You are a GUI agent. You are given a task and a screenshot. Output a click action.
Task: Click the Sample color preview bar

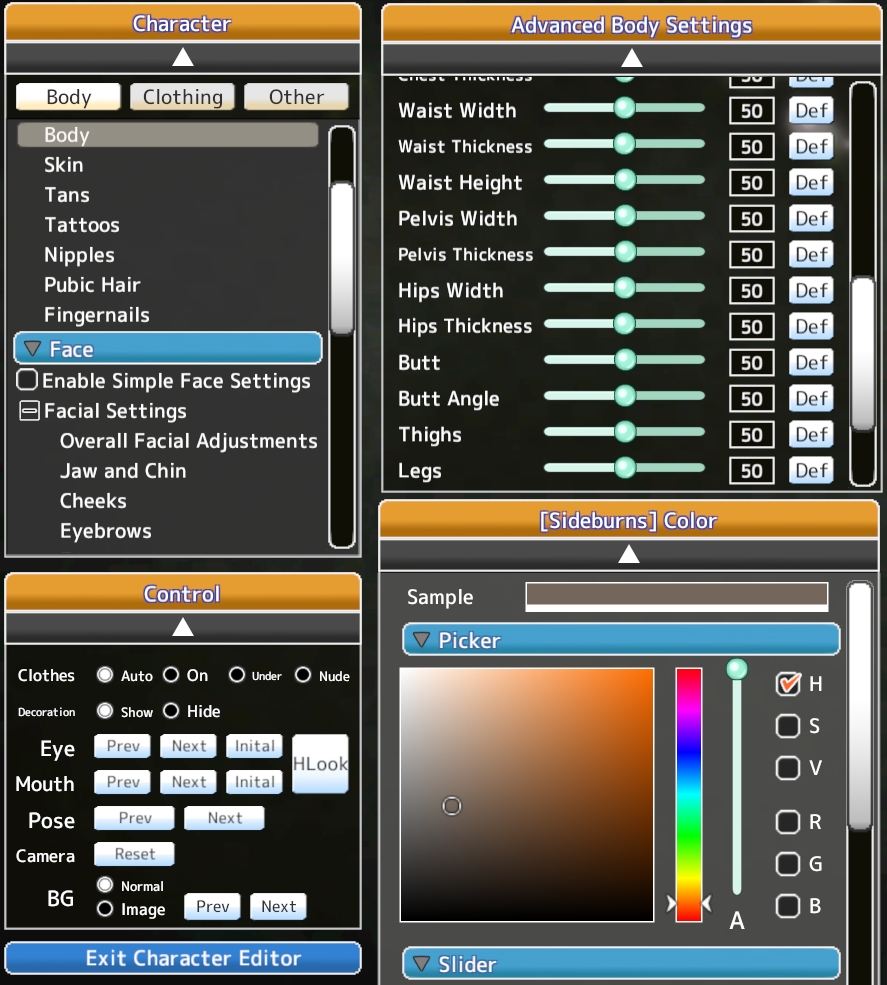(676, 596)
